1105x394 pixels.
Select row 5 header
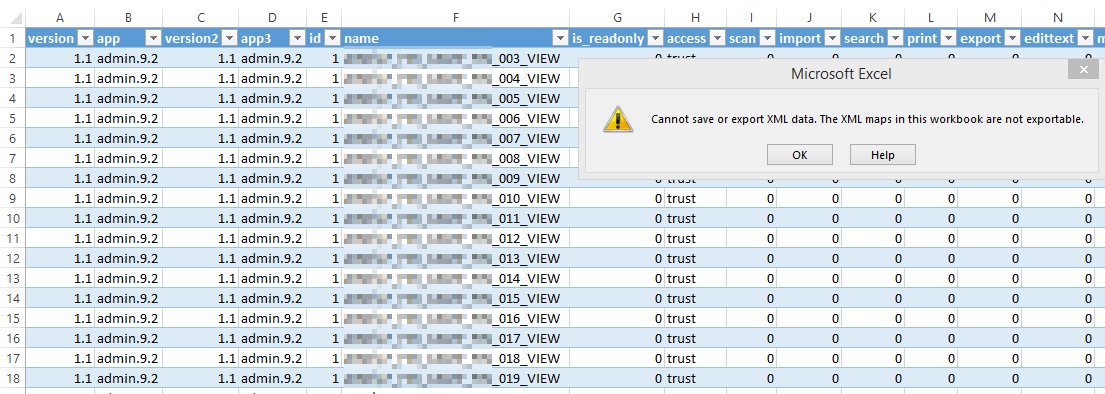point(13,118)
